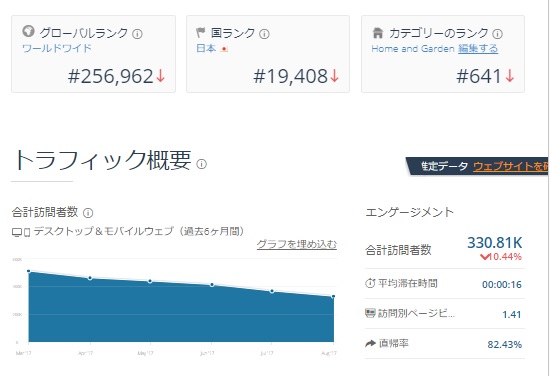Click the page views icon beside 訪問別ページビ…
The width and height of the screenshot is (550, 376).
click(370, 313)
